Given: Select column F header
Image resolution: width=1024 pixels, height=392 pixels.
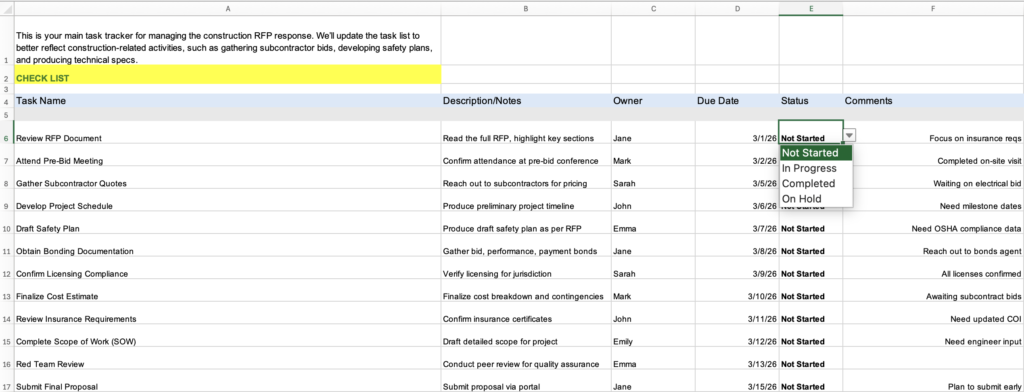Looking at the screenshot, I should [933, 8].
